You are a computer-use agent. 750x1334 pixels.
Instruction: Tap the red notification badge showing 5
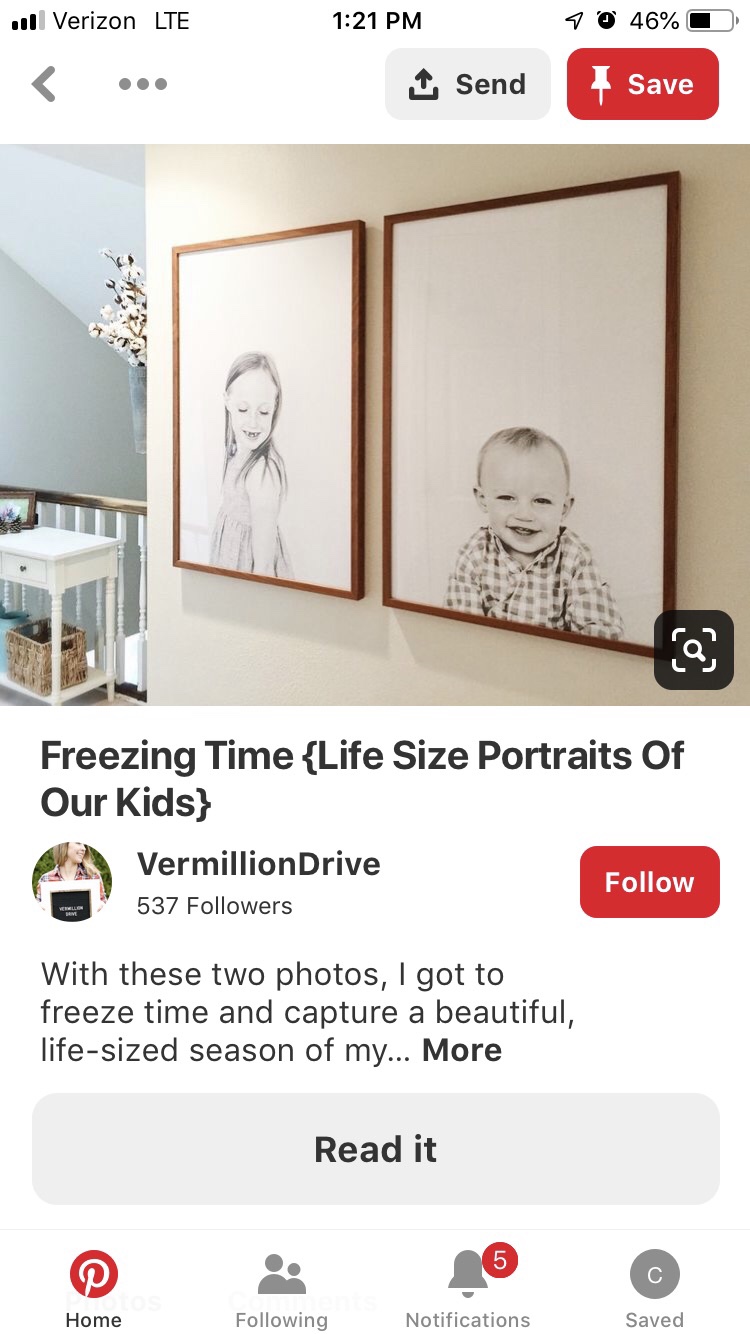(500, 1261)
